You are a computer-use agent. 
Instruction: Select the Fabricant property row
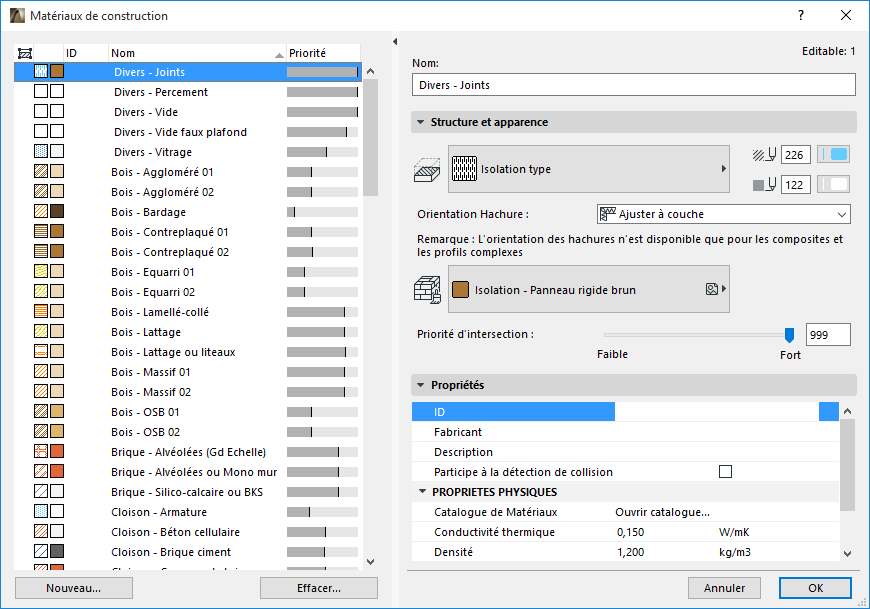pyautogui.click(x=625, y=432)
